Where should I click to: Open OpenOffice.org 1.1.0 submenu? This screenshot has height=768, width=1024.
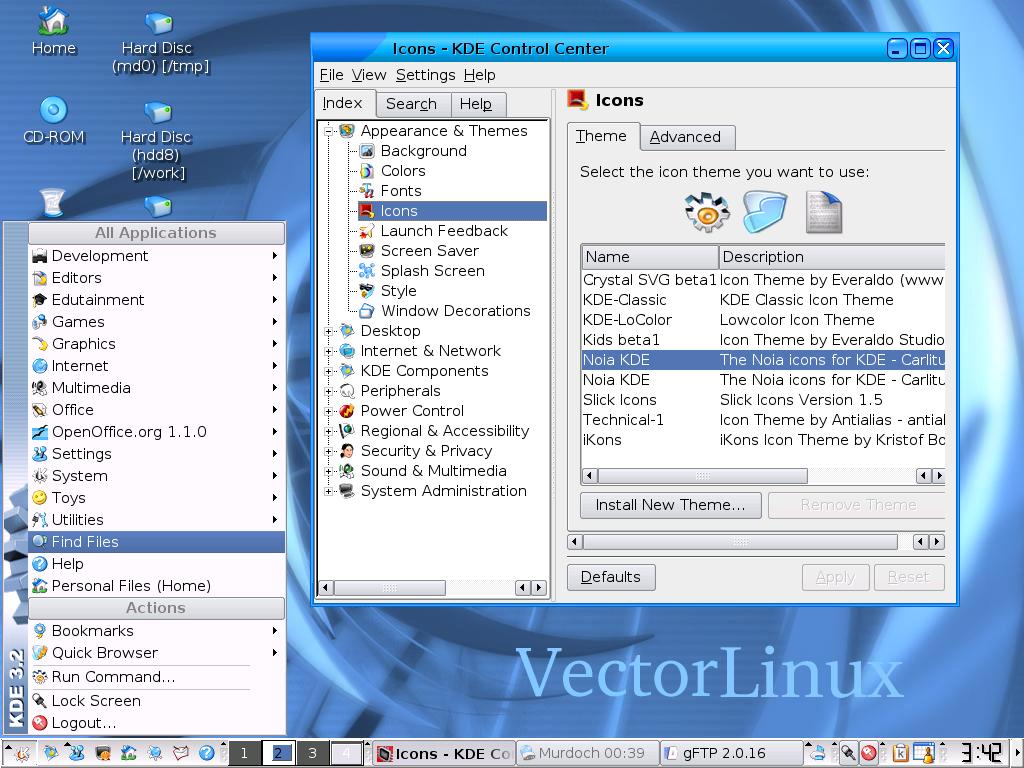coord(157,432)
